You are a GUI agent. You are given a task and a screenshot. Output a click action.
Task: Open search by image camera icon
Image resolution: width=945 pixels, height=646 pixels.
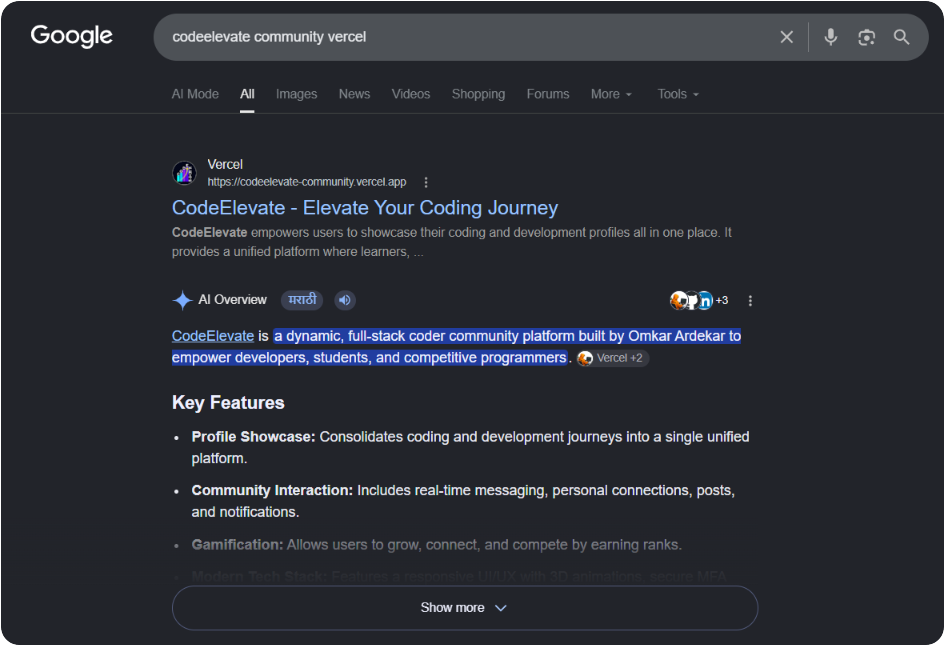click(866, 37)
